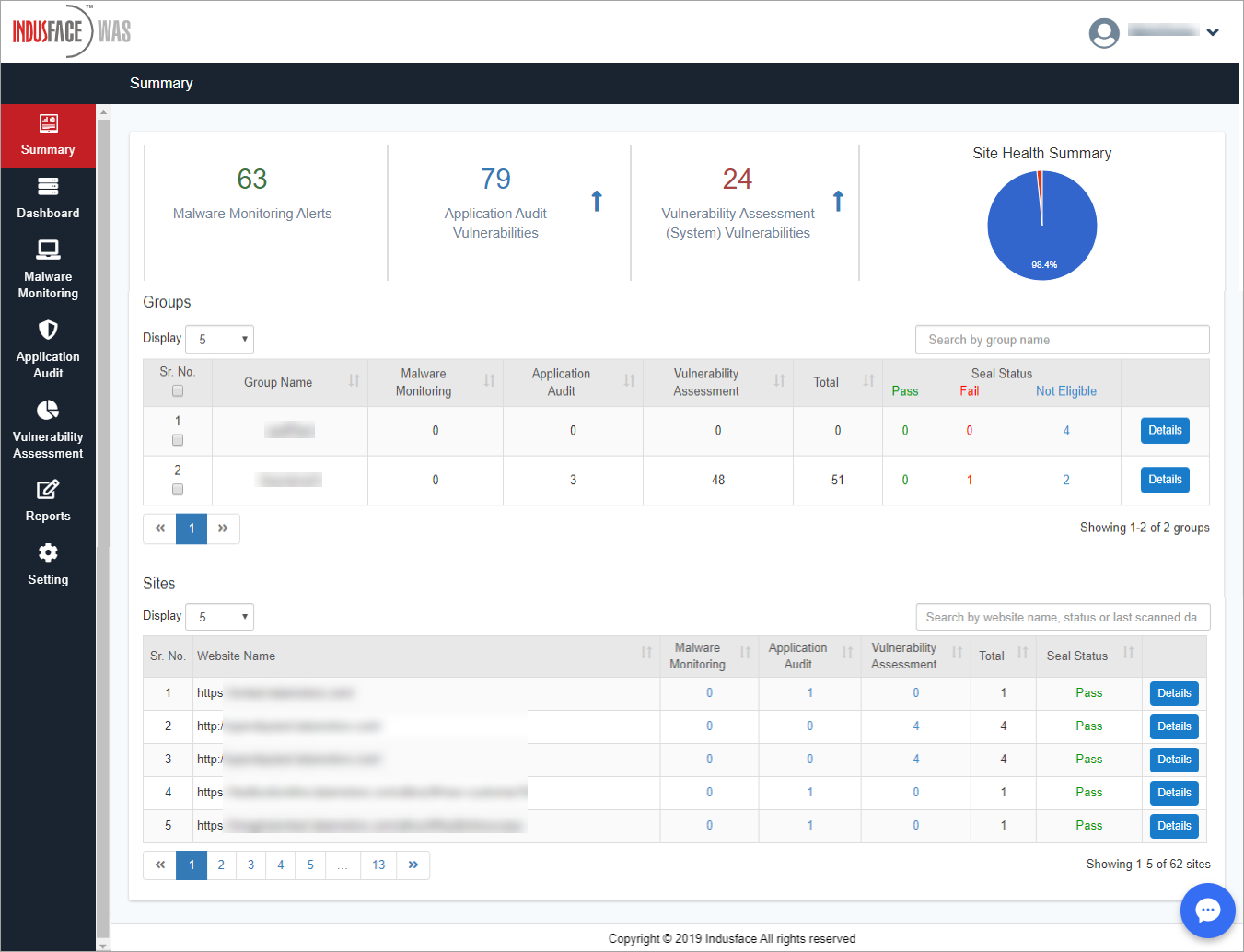Click the 24 Vulnerability Assessment count
Screen dimensions: 1244x952
tap(738, 179)
